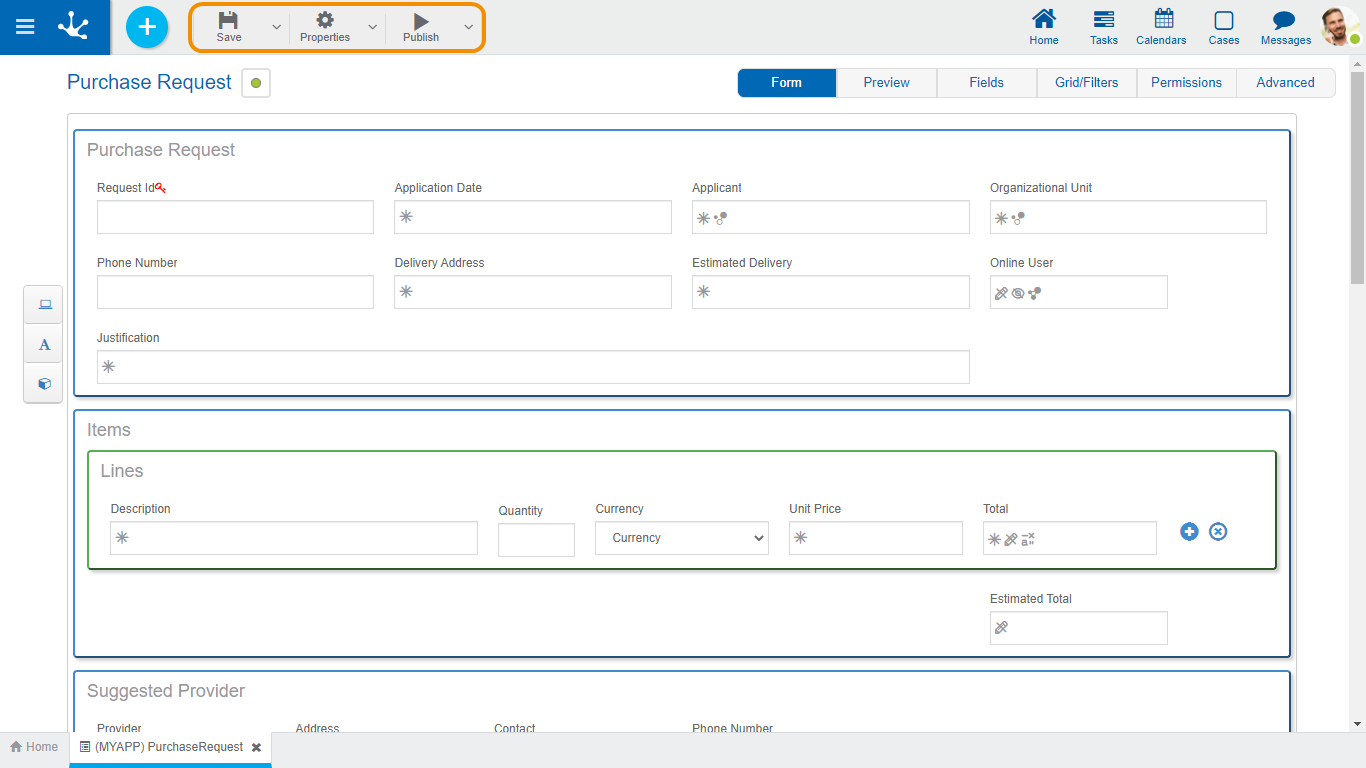
Task: Click the Phone Number input field
Action: click(235, 292)
